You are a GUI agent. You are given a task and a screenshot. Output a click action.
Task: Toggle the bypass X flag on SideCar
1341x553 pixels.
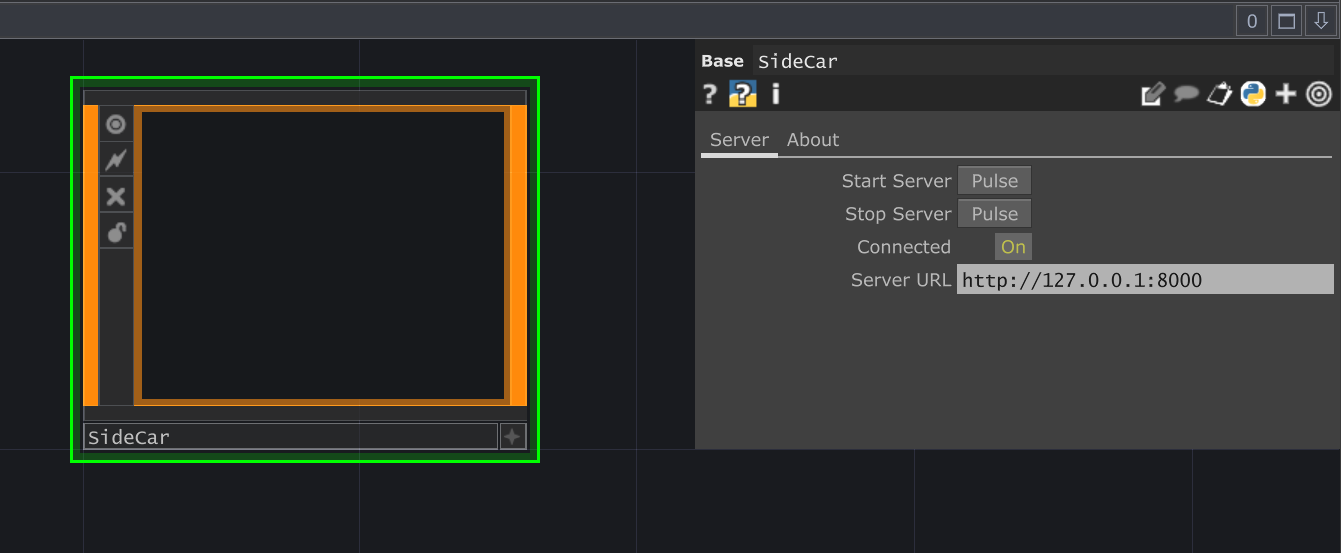pyautogui.click(x=116, y=196)
